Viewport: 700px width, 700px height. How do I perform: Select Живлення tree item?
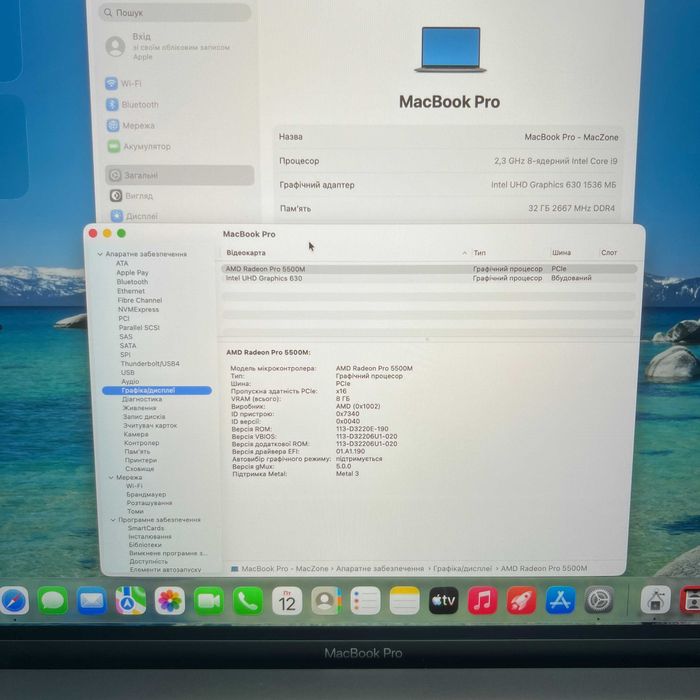click(139, 408)
